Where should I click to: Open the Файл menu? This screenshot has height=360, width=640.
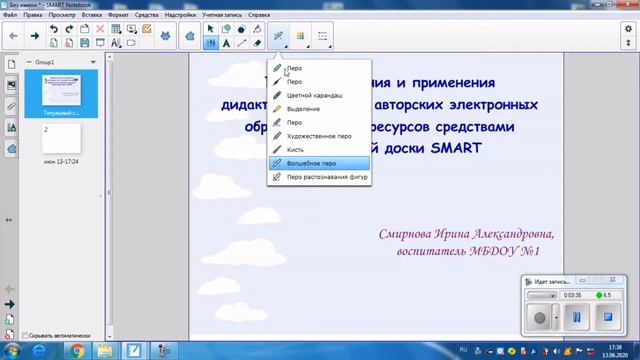point(10,15)
